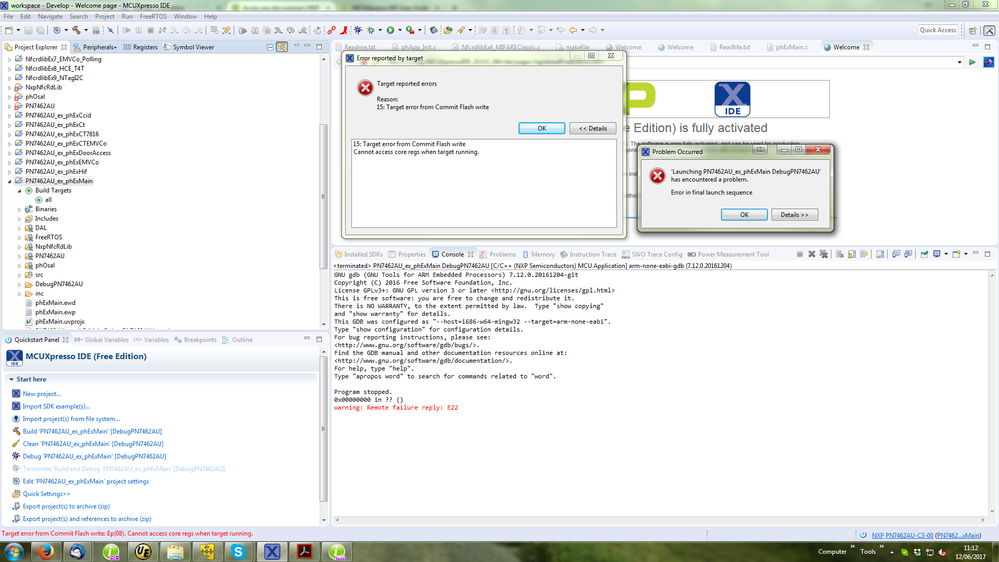999x562 pixels.
Task: Click the MCUXpresso IDE taskbar icon
Action: coord(271,551)
